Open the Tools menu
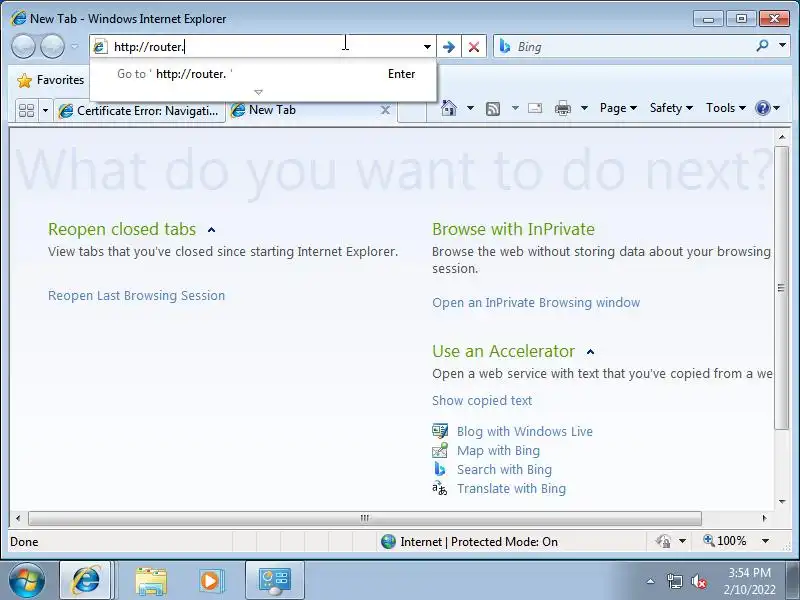This screenshot has height=600, width=800. 726,108
